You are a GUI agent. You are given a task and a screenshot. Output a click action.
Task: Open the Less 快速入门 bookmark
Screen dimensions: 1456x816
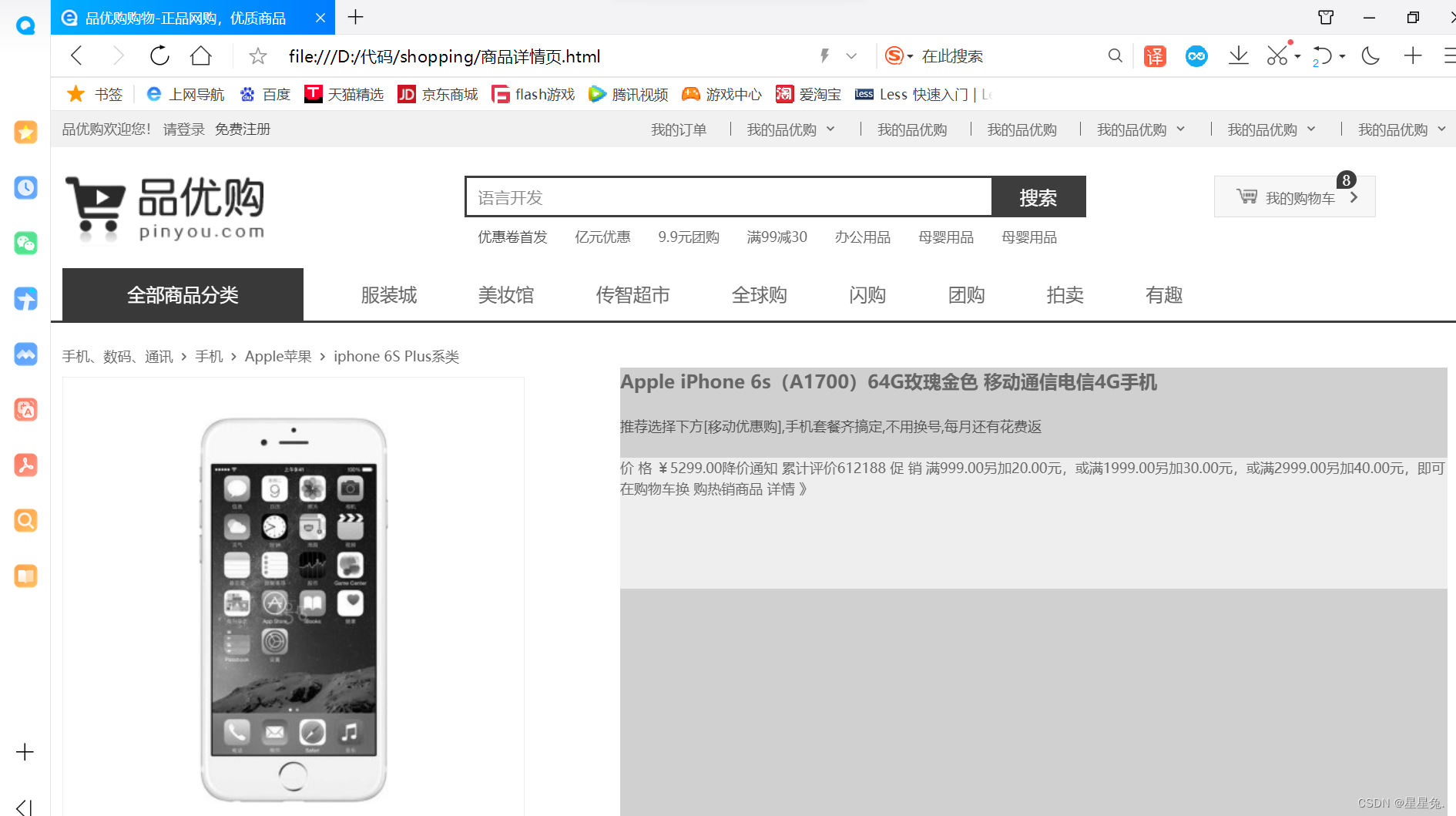924,94
